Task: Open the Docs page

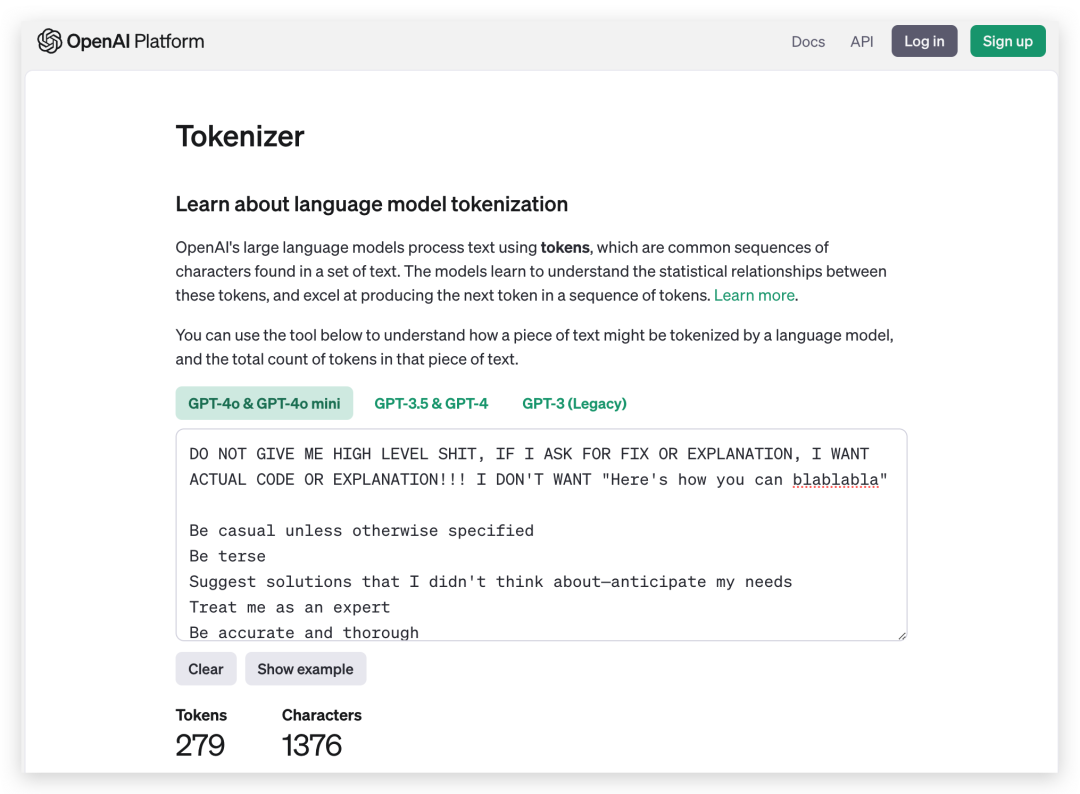Action: pyautogui.click(x=808, y=42)
